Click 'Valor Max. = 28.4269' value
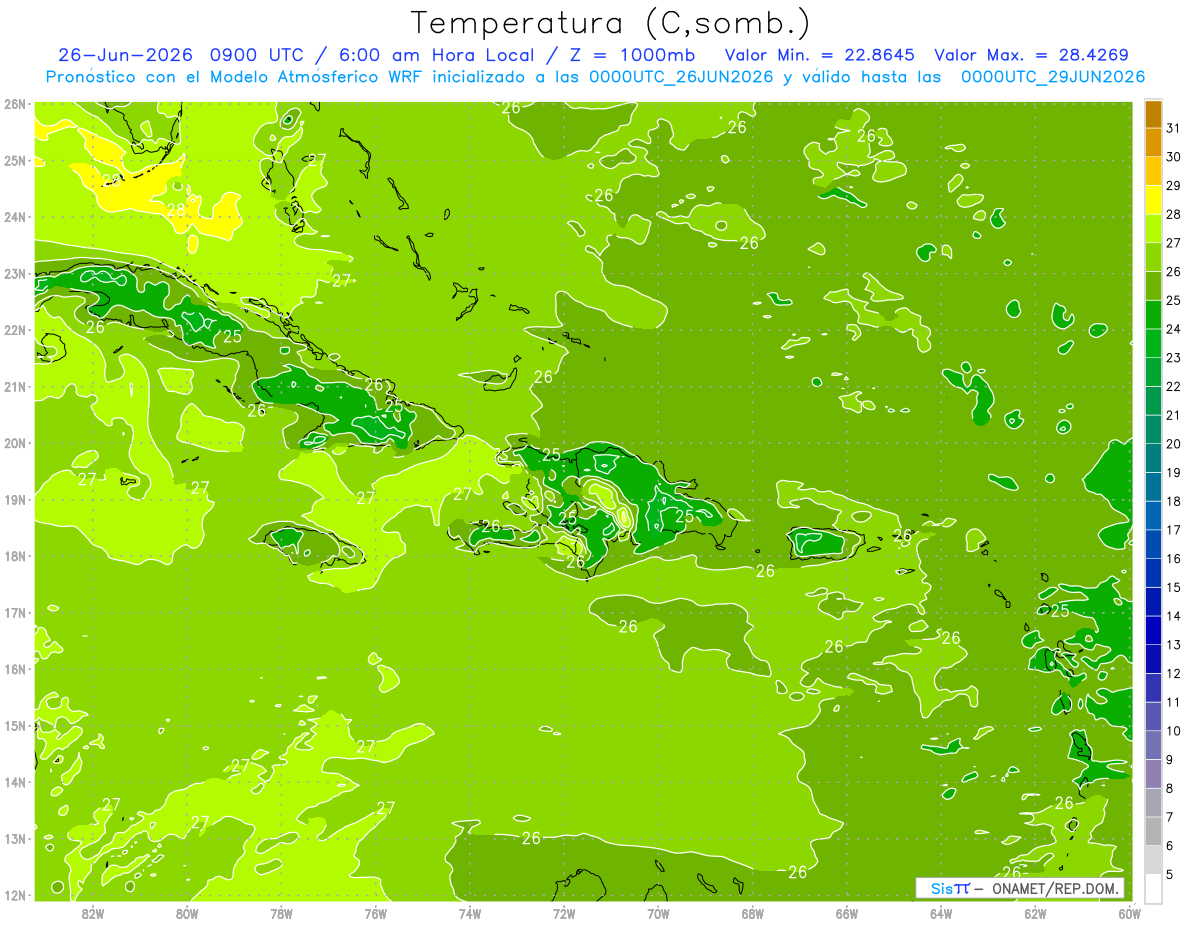Screen dimensions: 1200x927 (1032, 54)
